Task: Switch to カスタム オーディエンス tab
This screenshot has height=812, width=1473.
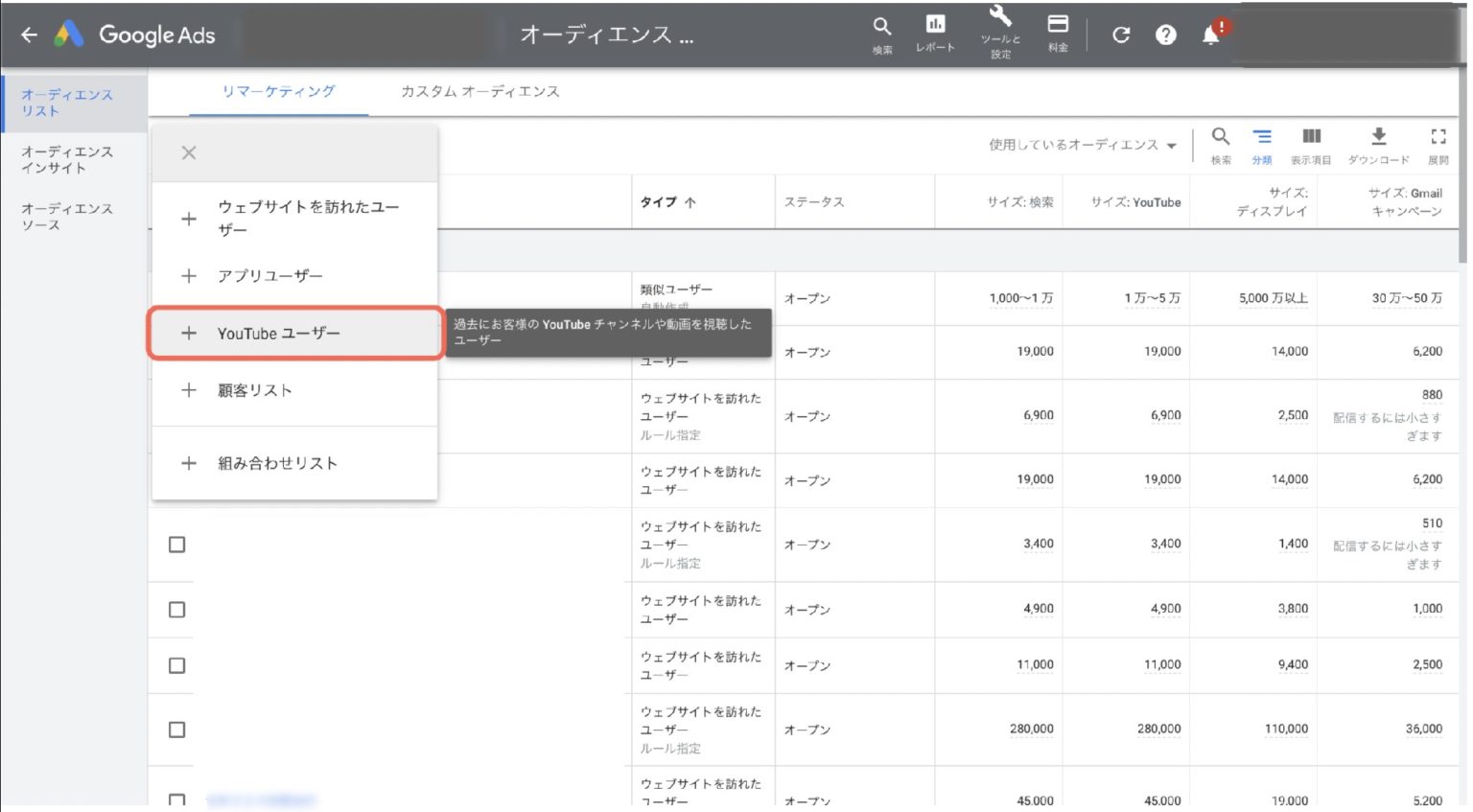Action: (x=479, y=91)
